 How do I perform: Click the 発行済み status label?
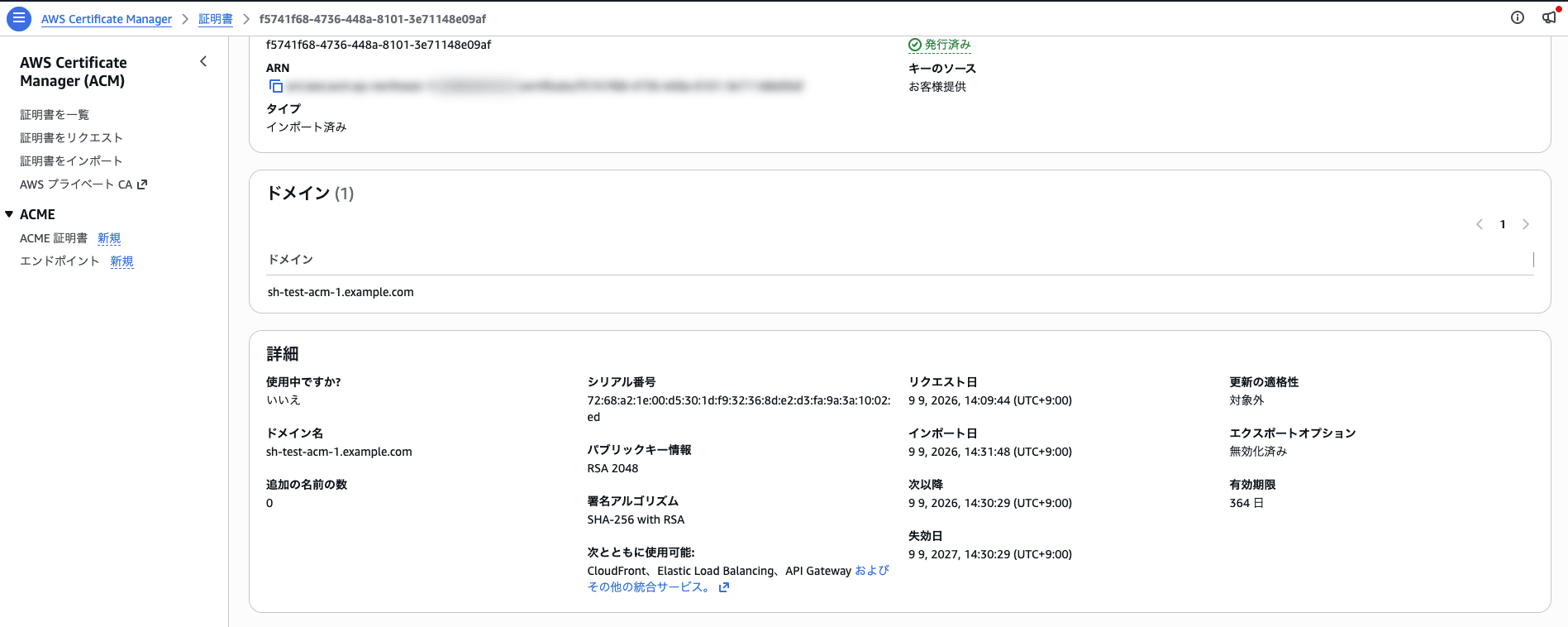(947, 45)
